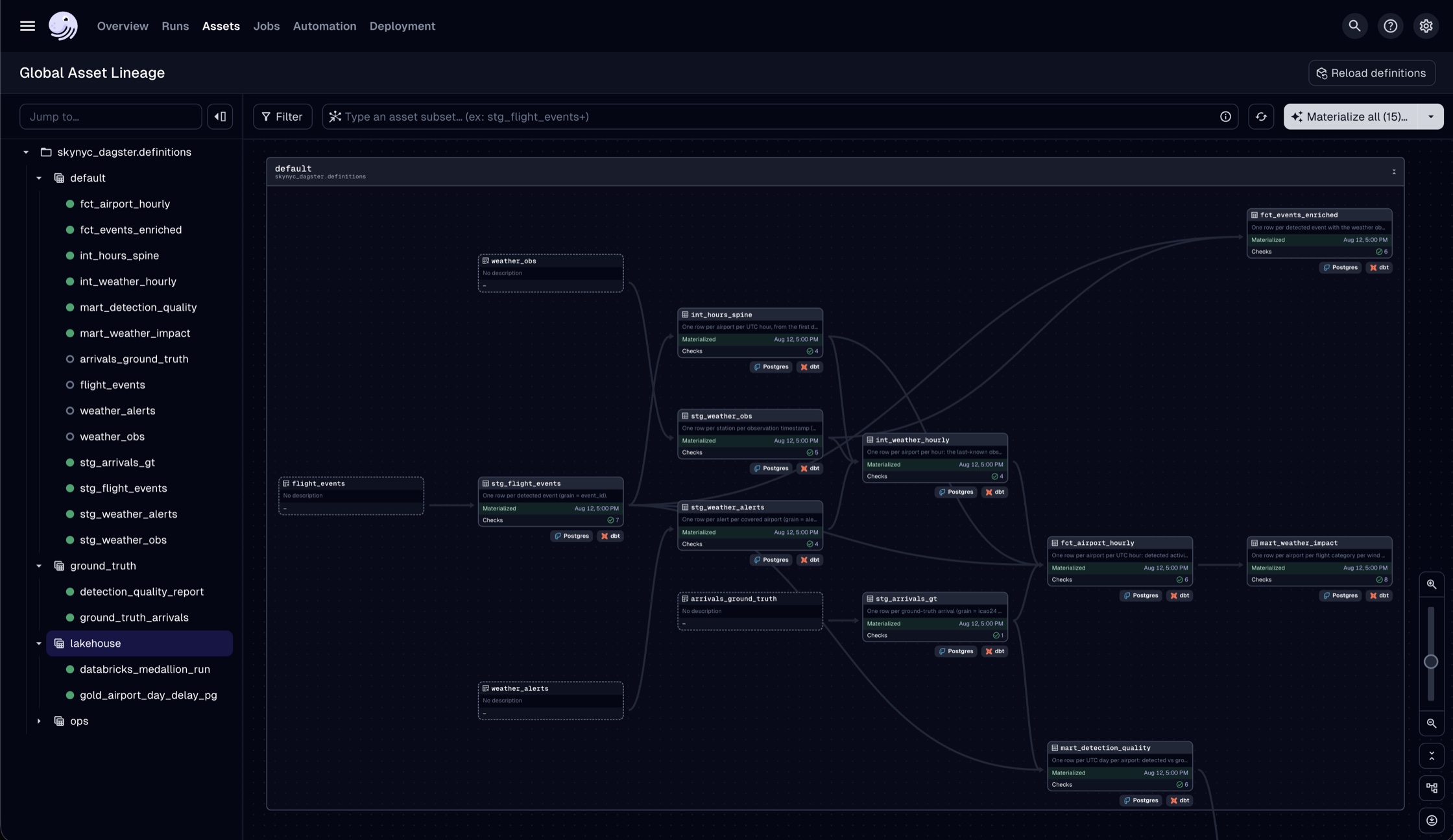Select arrivals_ground_truth in sidebar tree
The width and height of the screenshot is (1453, 840).
[134, 359]
